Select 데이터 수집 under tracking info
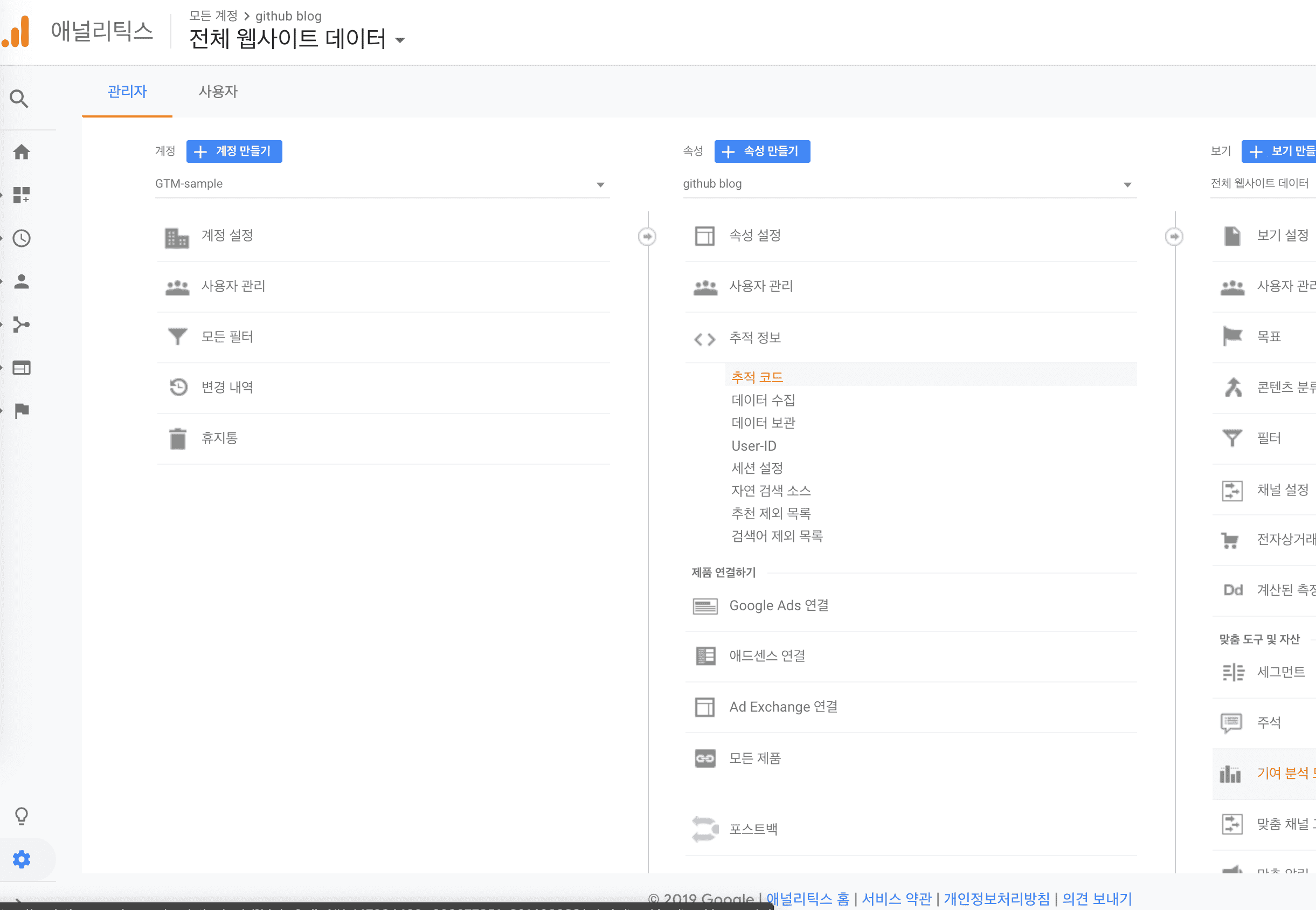This screenshot has height=910, width=1316. pos(763,400)
